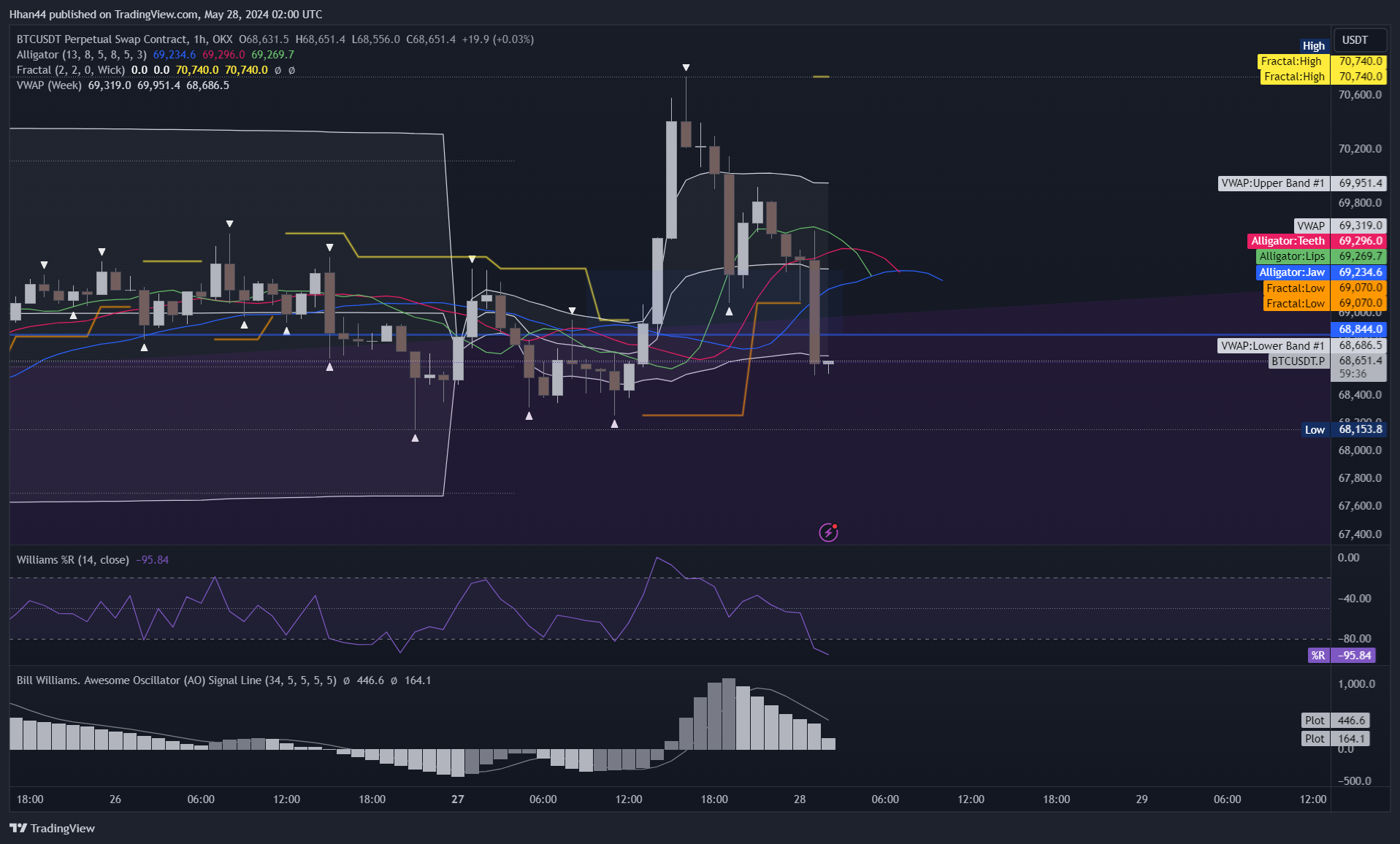Click 67,600.0 on the price axis

[x=1359, y=506]
